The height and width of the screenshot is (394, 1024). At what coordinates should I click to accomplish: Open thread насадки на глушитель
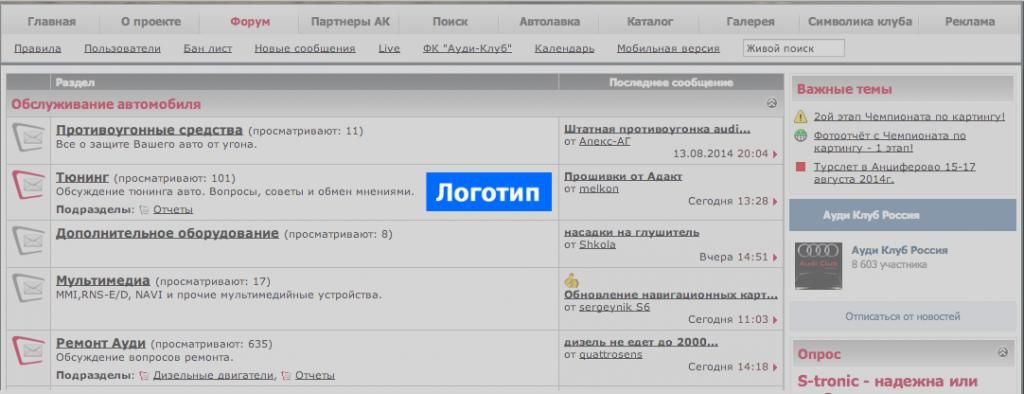(x=632, y=232)
